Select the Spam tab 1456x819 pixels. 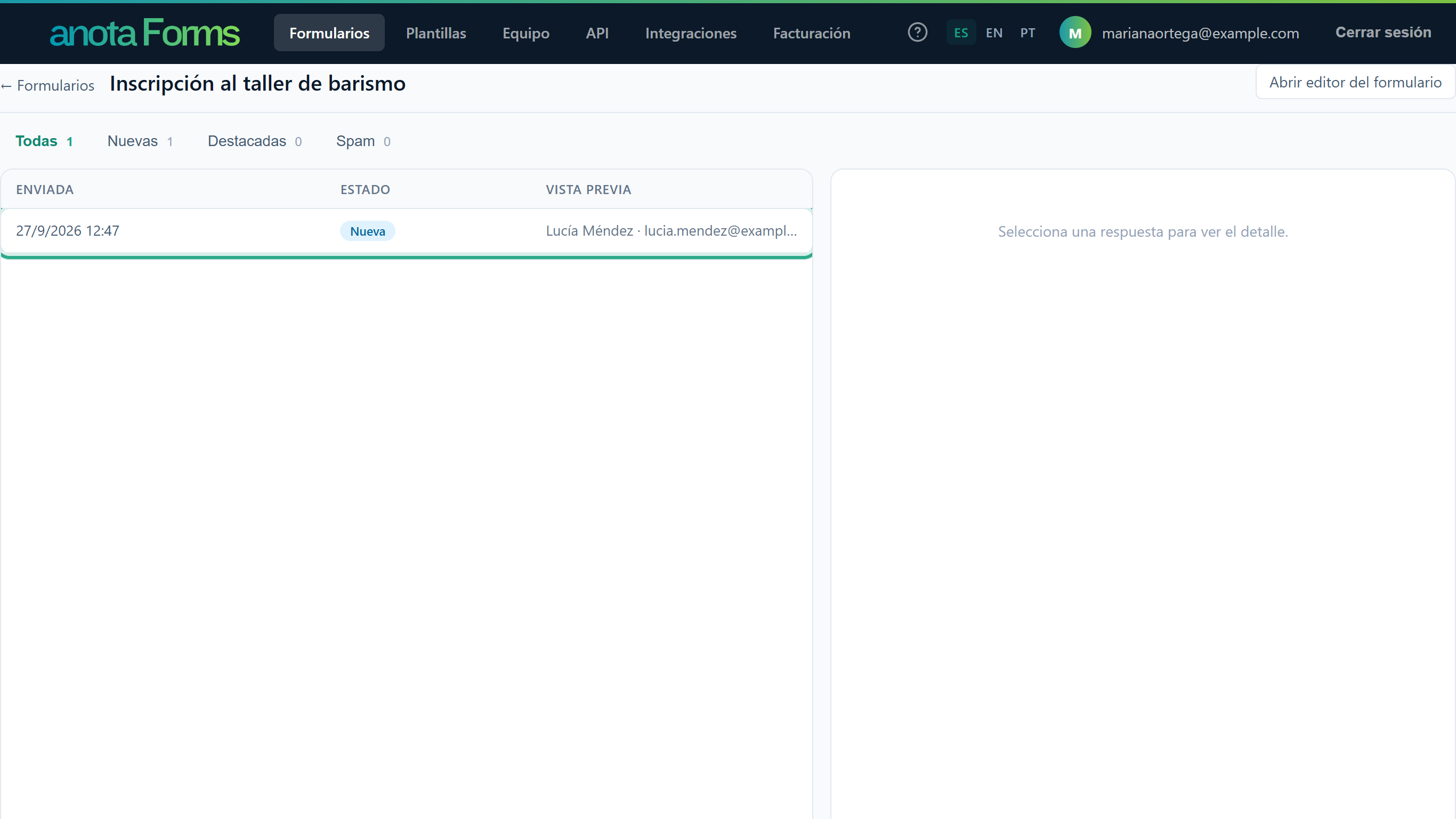click(363, 141)
